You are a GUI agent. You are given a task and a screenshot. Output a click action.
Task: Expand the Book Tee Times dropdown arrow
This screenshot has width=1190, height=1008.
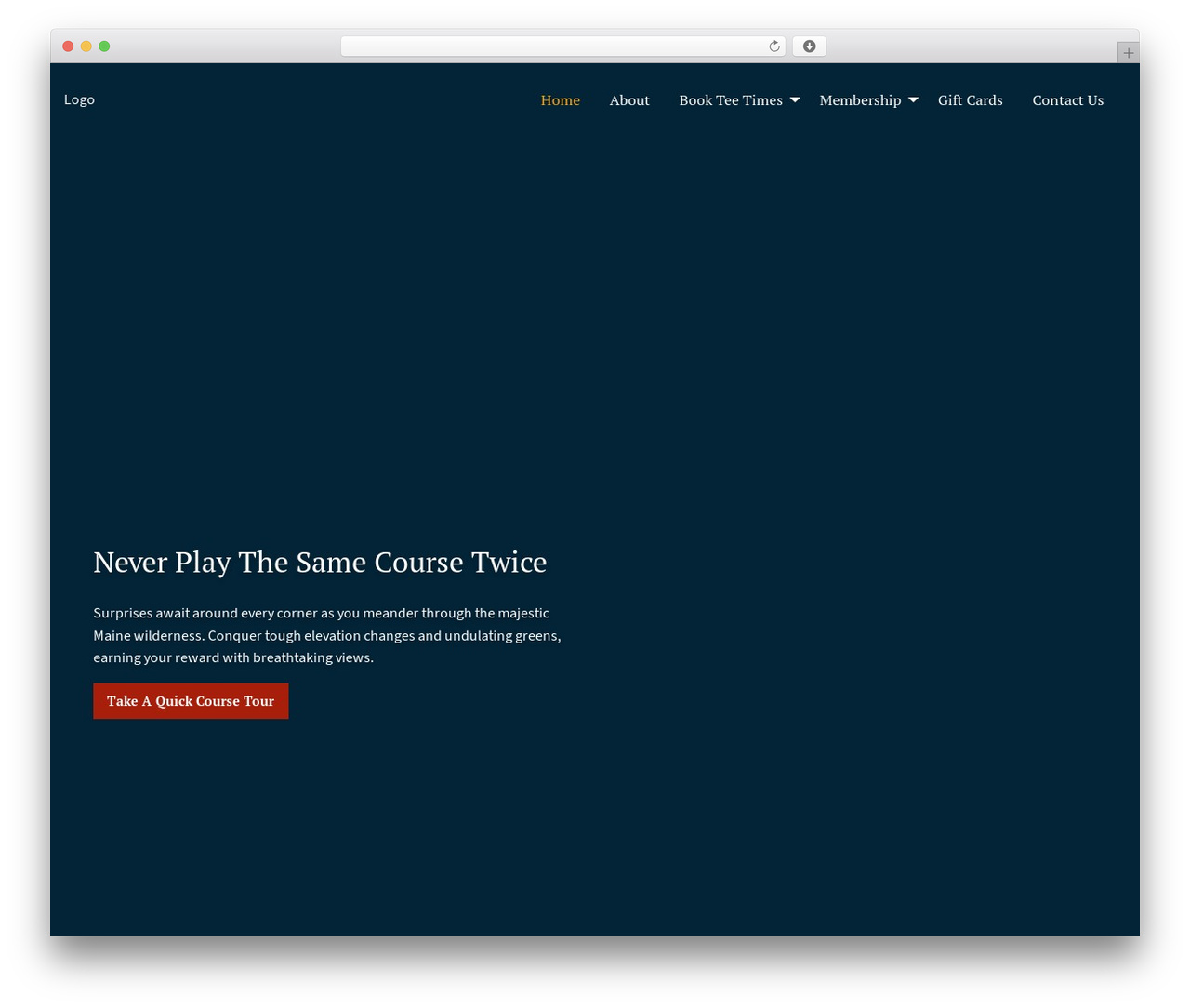click(x=795, y=99)
